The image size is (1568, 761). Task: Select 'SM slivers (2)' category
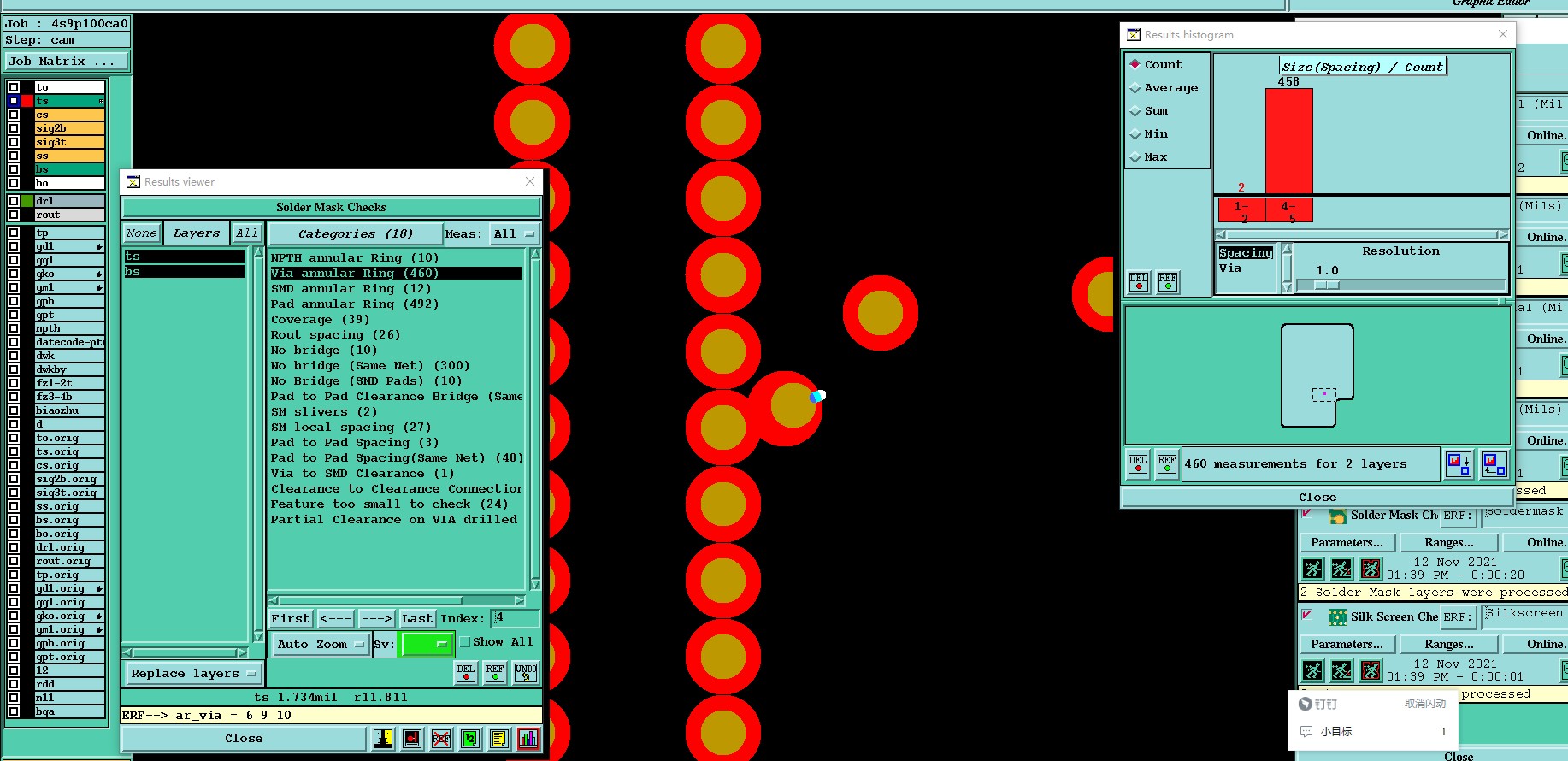pyautogui.click(x=395, y=412)
